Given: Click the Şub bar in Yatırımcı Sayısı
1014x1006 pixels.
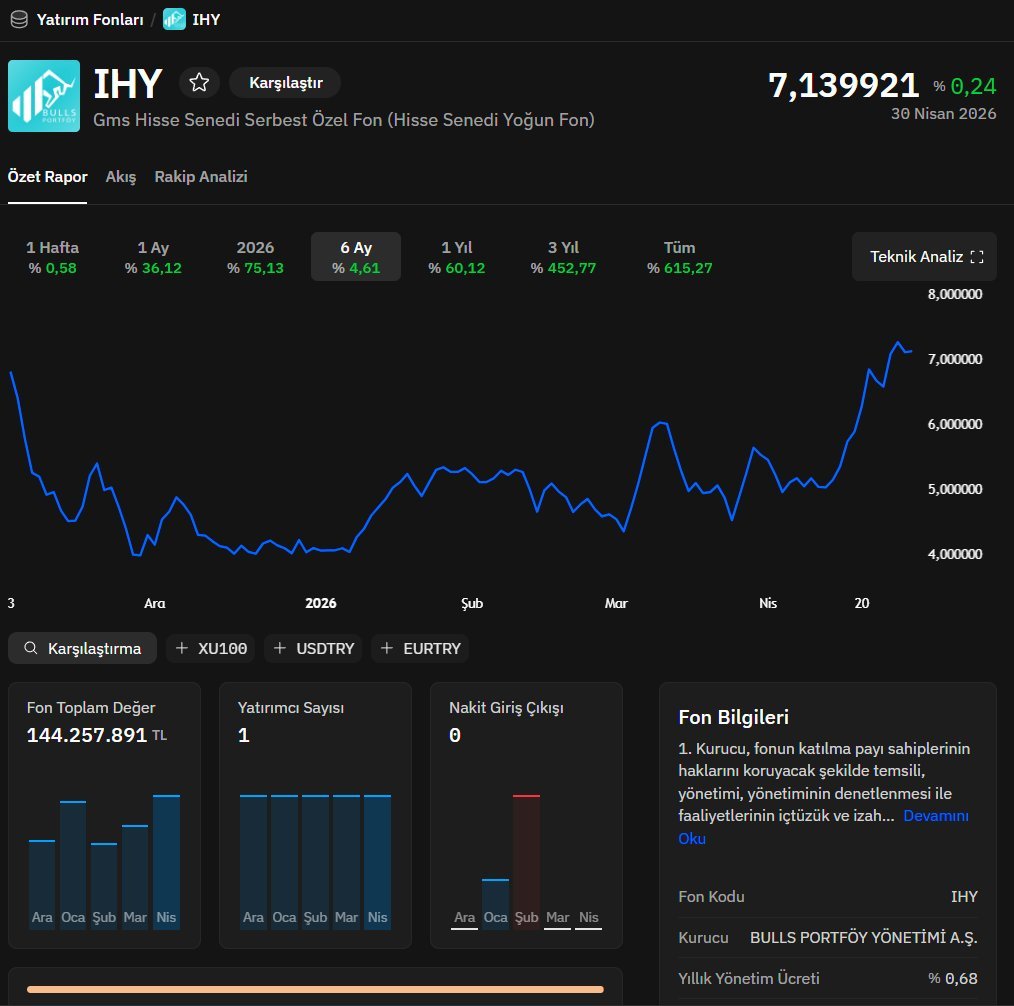Looking at the screenshot, I should tap(315, 862).
